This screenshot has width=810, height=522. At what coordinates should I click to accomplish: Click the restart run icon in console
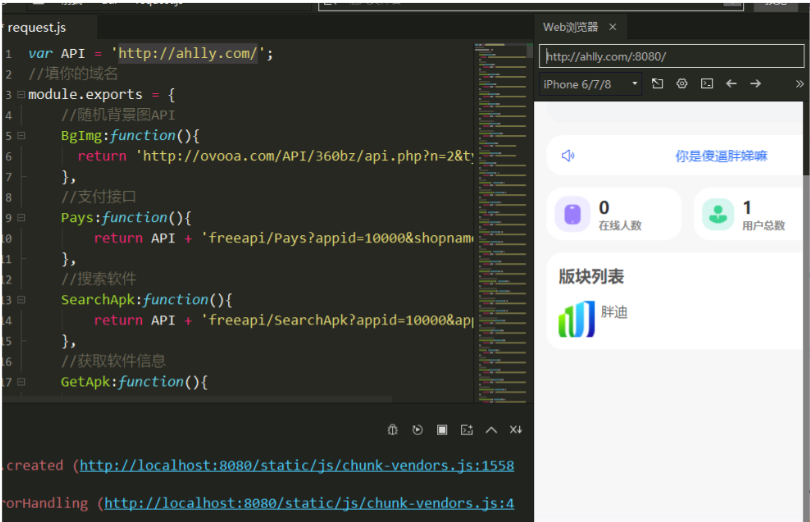[417, 430]
